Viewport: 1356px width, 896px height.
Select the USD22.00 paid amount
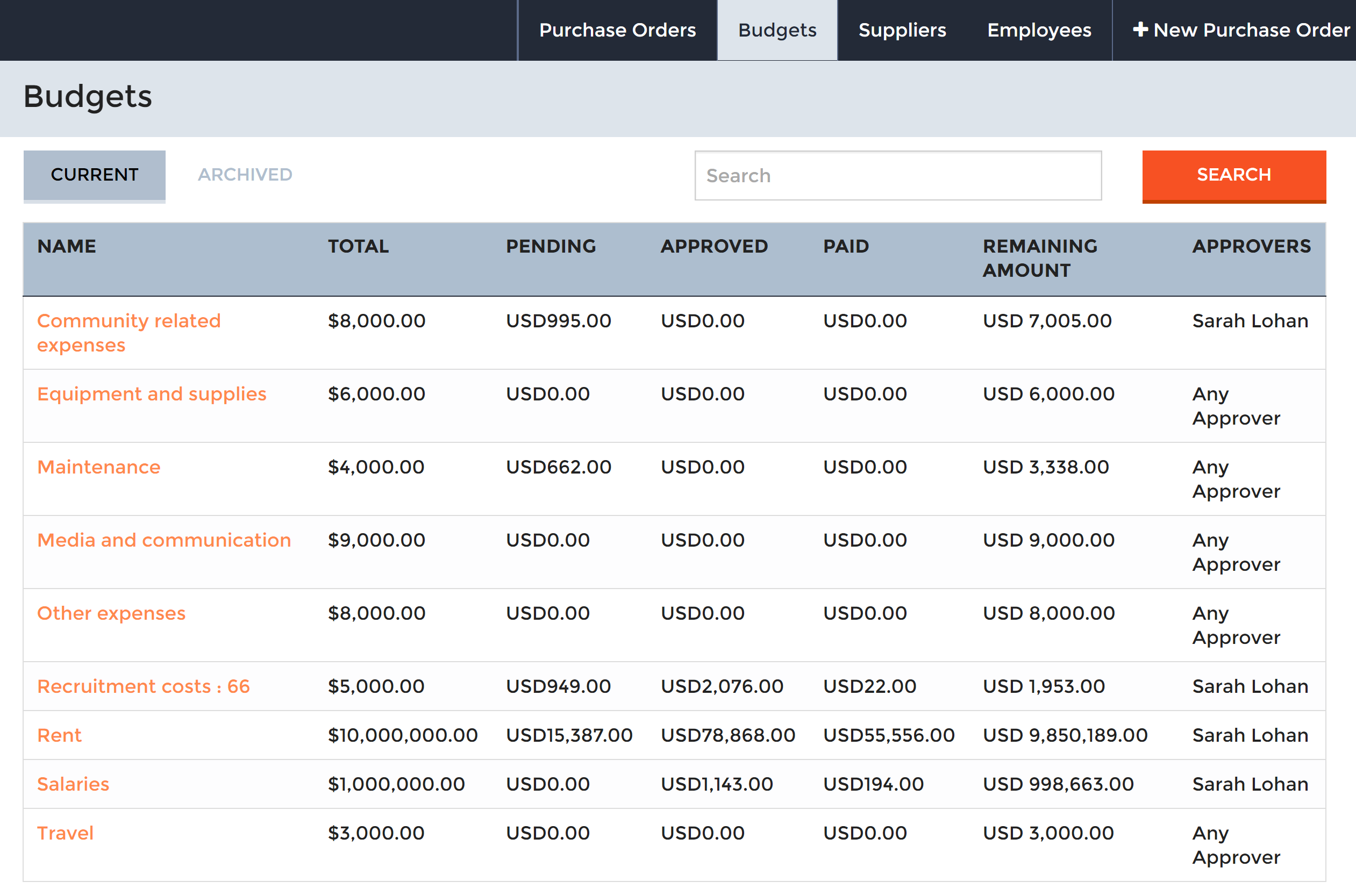coord(869,686)
